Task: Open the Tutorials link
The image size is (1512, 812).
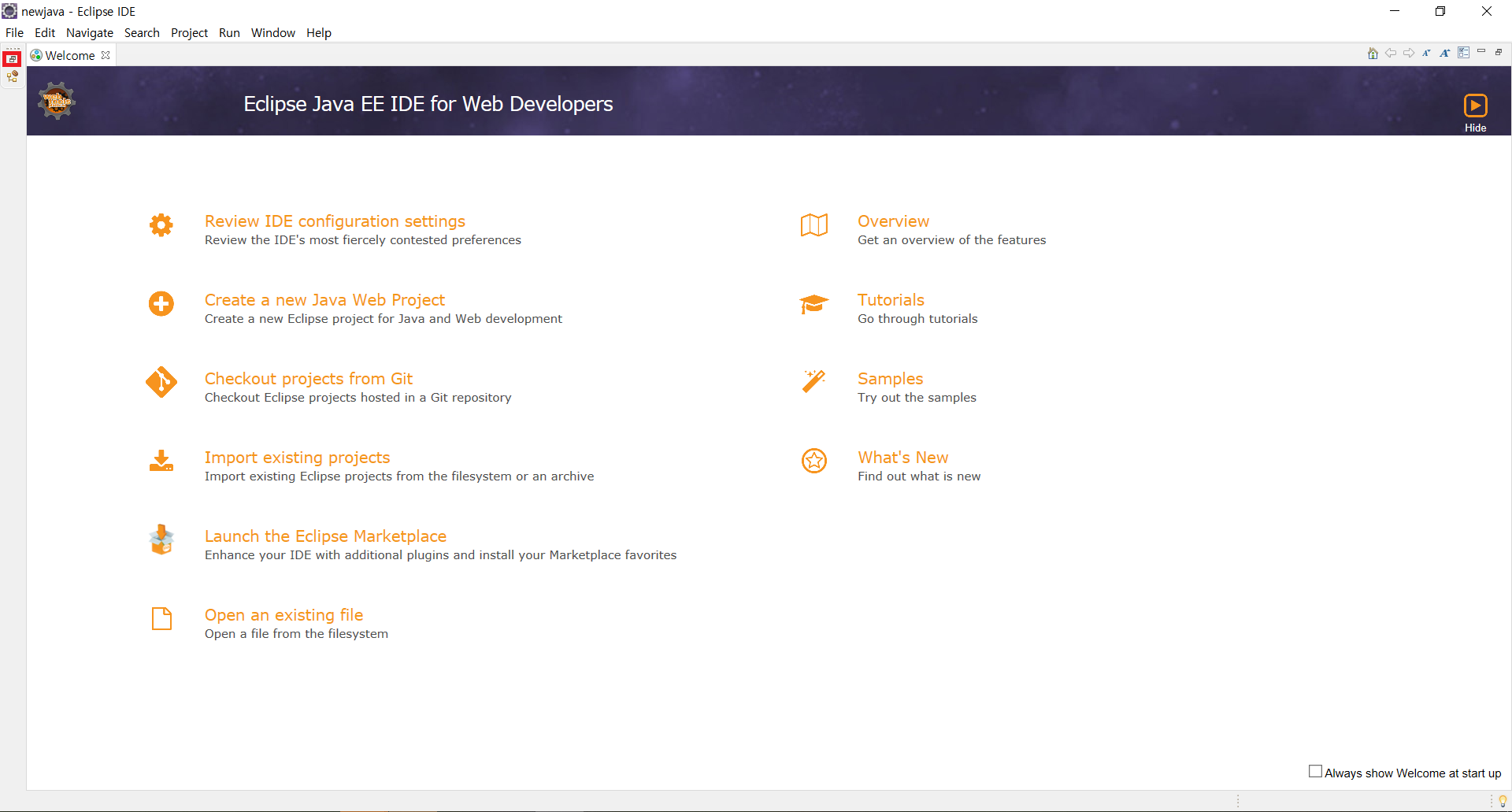Action: click(891, 300)
